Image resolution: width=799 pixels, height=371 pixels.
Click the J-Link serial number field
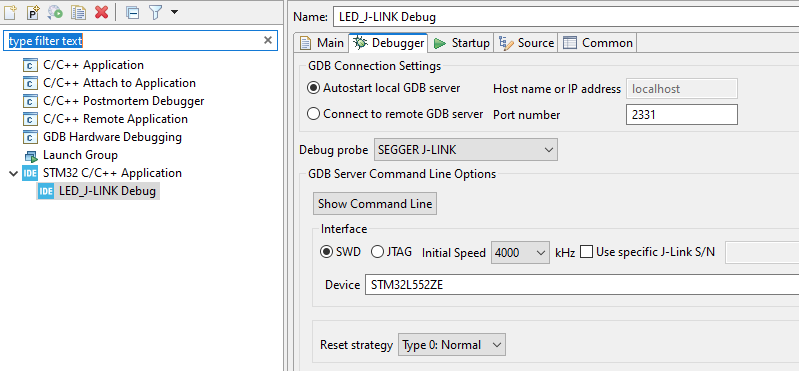click(x=762, y=252)
